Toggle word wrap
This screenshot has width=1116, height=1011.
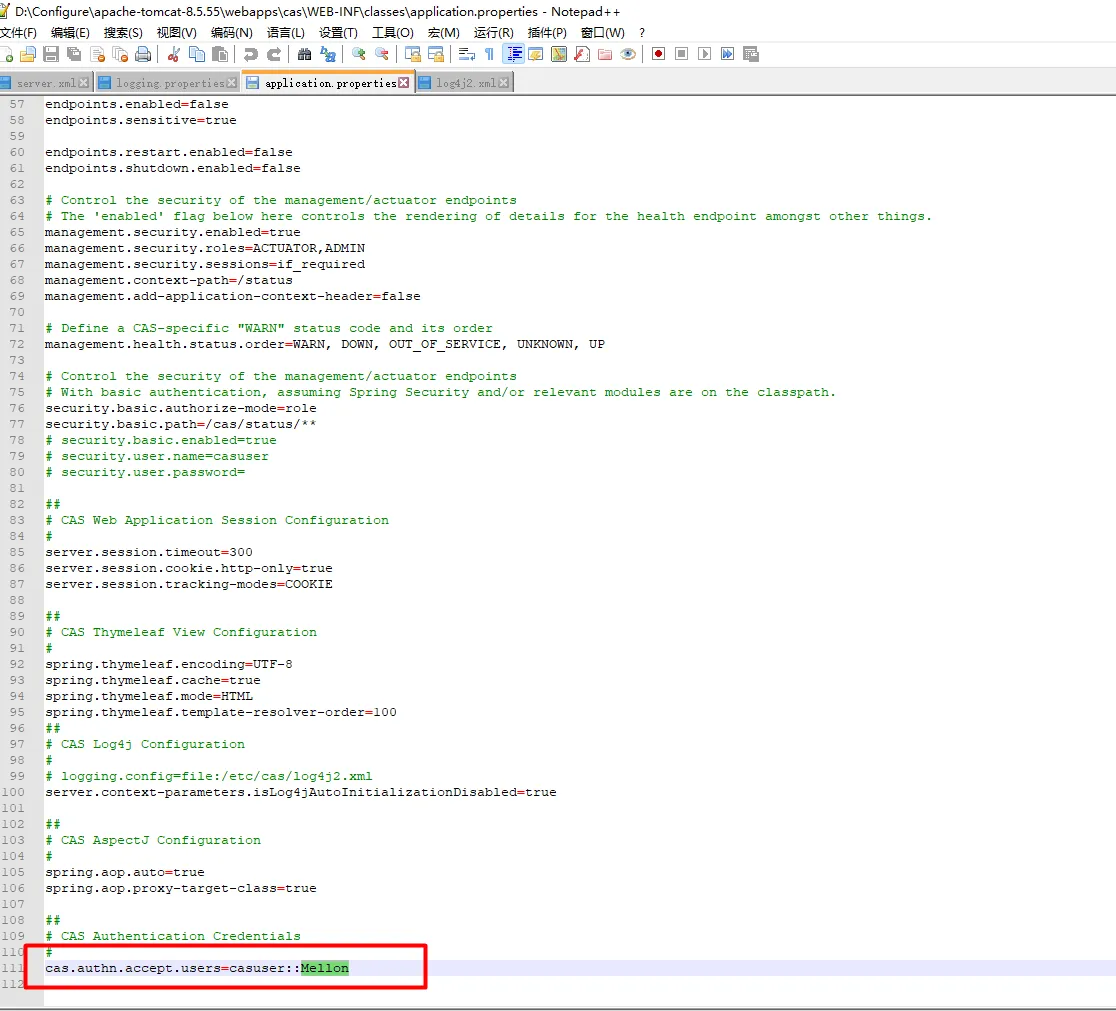pos(467,54)
